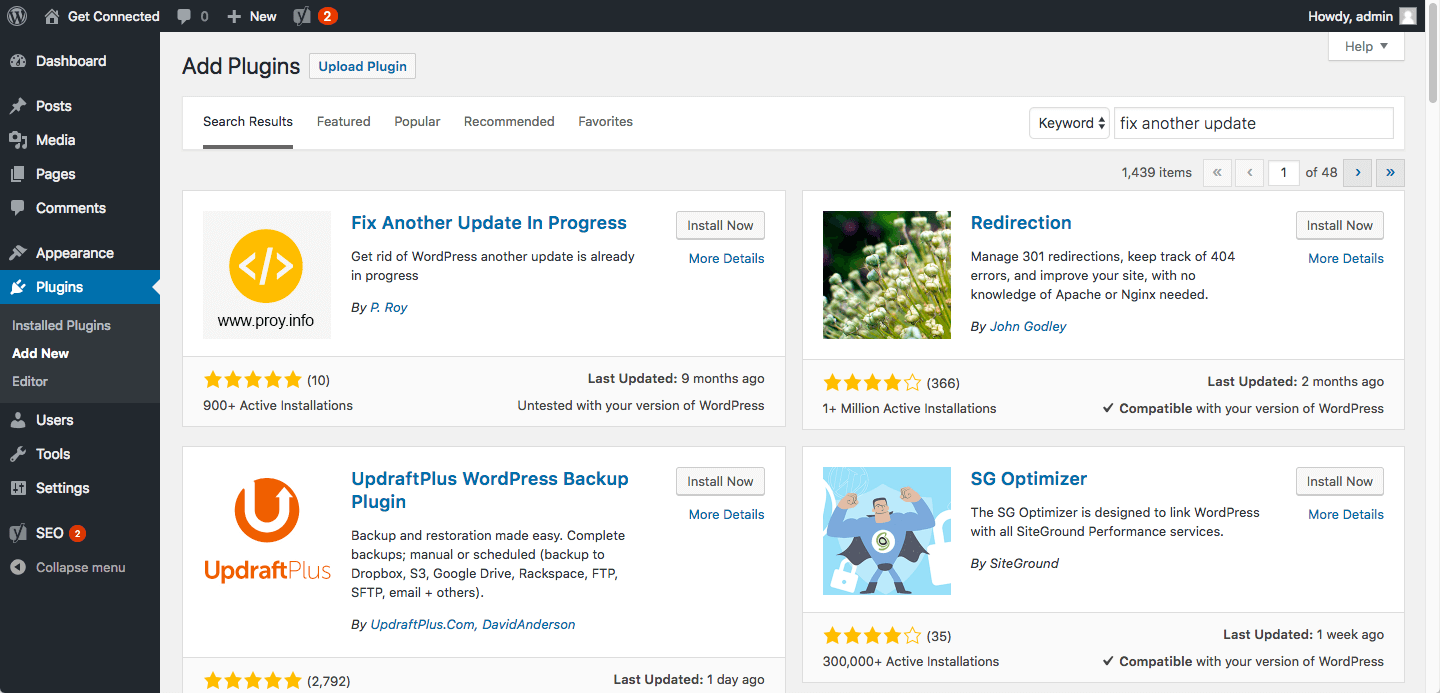Click the Collapse menu label
1440x693 pixels.
(81, 567)
